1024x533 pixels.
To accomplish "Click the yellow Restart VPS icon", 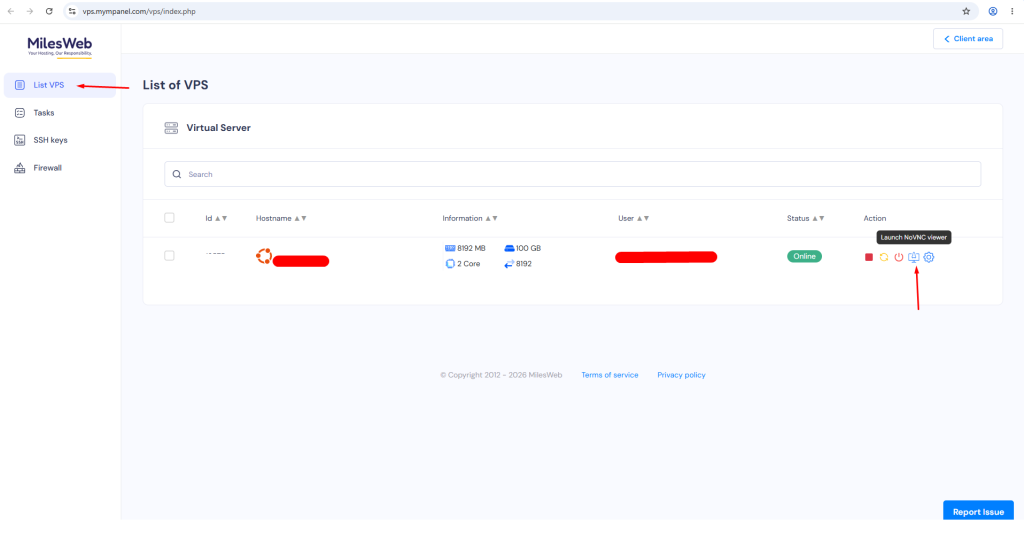I will (x=884, y=257).
